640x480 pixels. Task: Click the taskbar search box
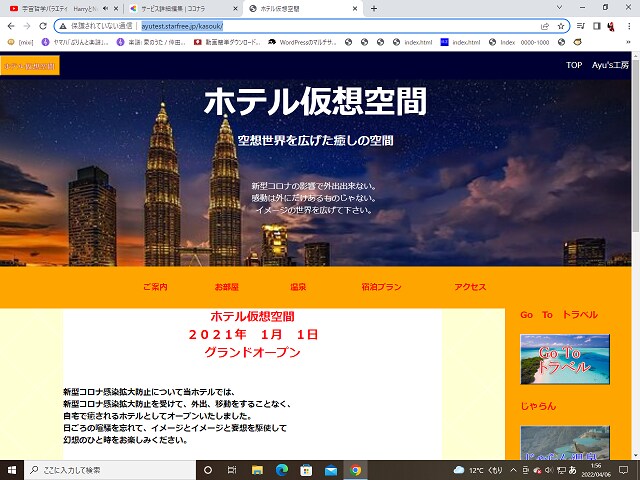pos(110,470)
